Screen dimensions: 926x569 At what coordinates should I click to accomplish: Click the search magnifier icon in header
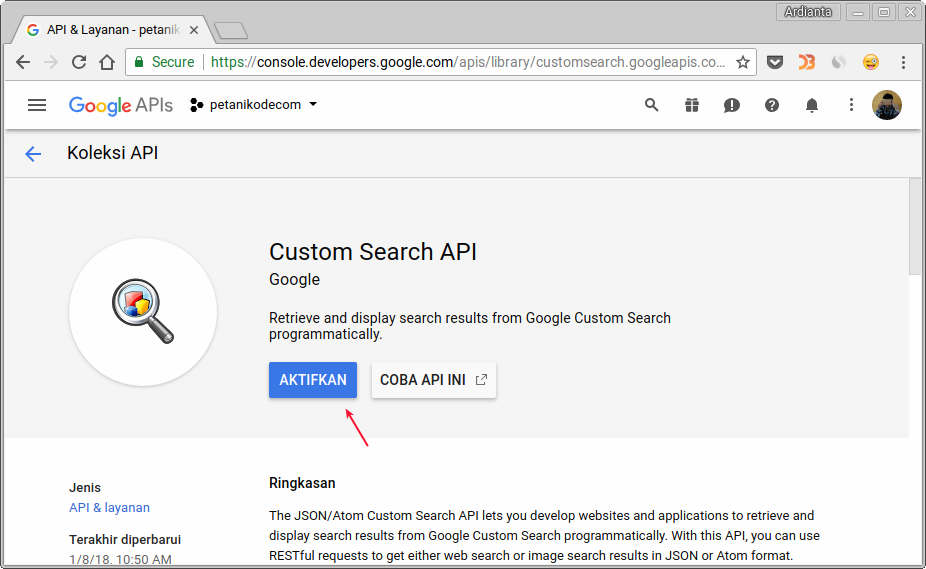(x=652, y=105)
